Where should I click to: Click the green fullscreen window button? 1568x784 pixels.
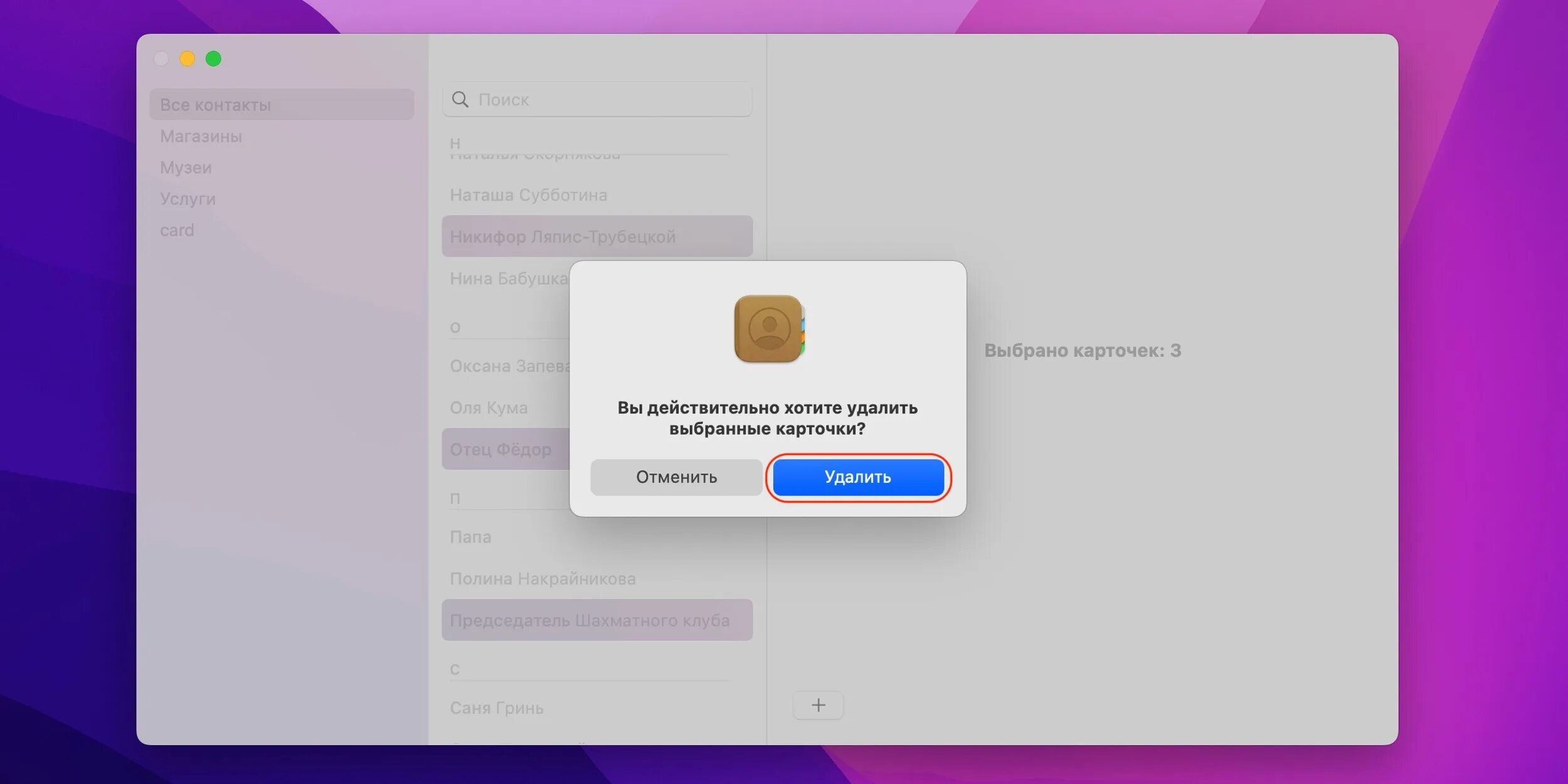pyautogui.click(x=213, y=59)
